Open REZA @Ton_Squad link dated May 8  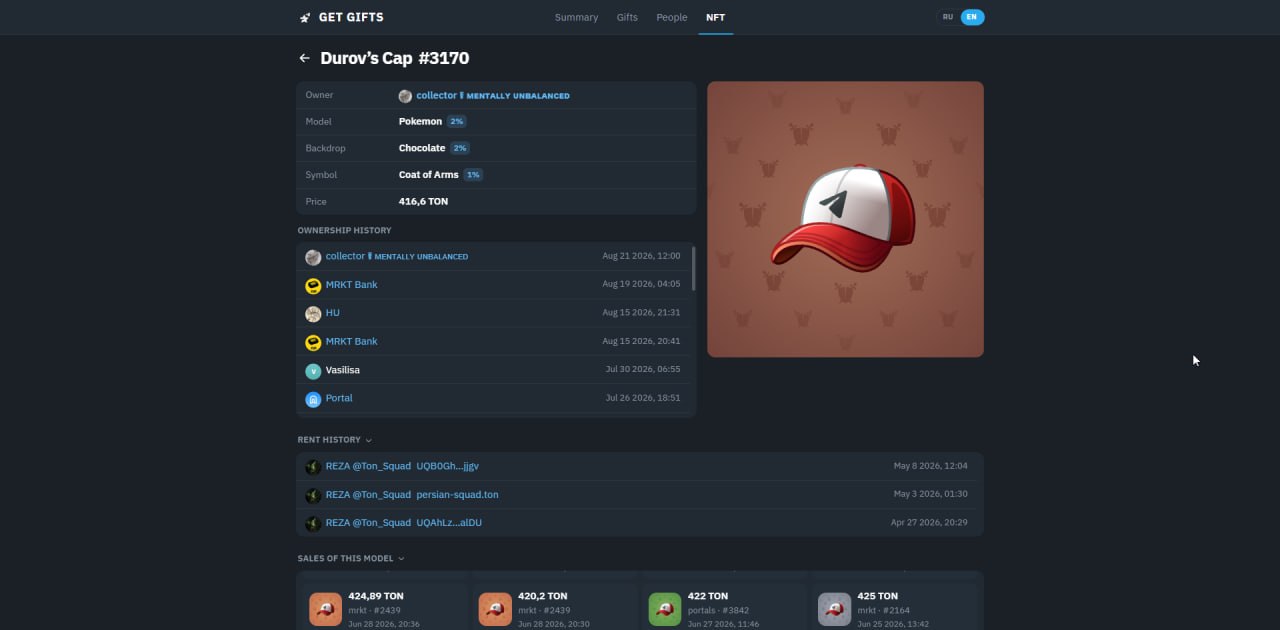[x=368, y=467]
